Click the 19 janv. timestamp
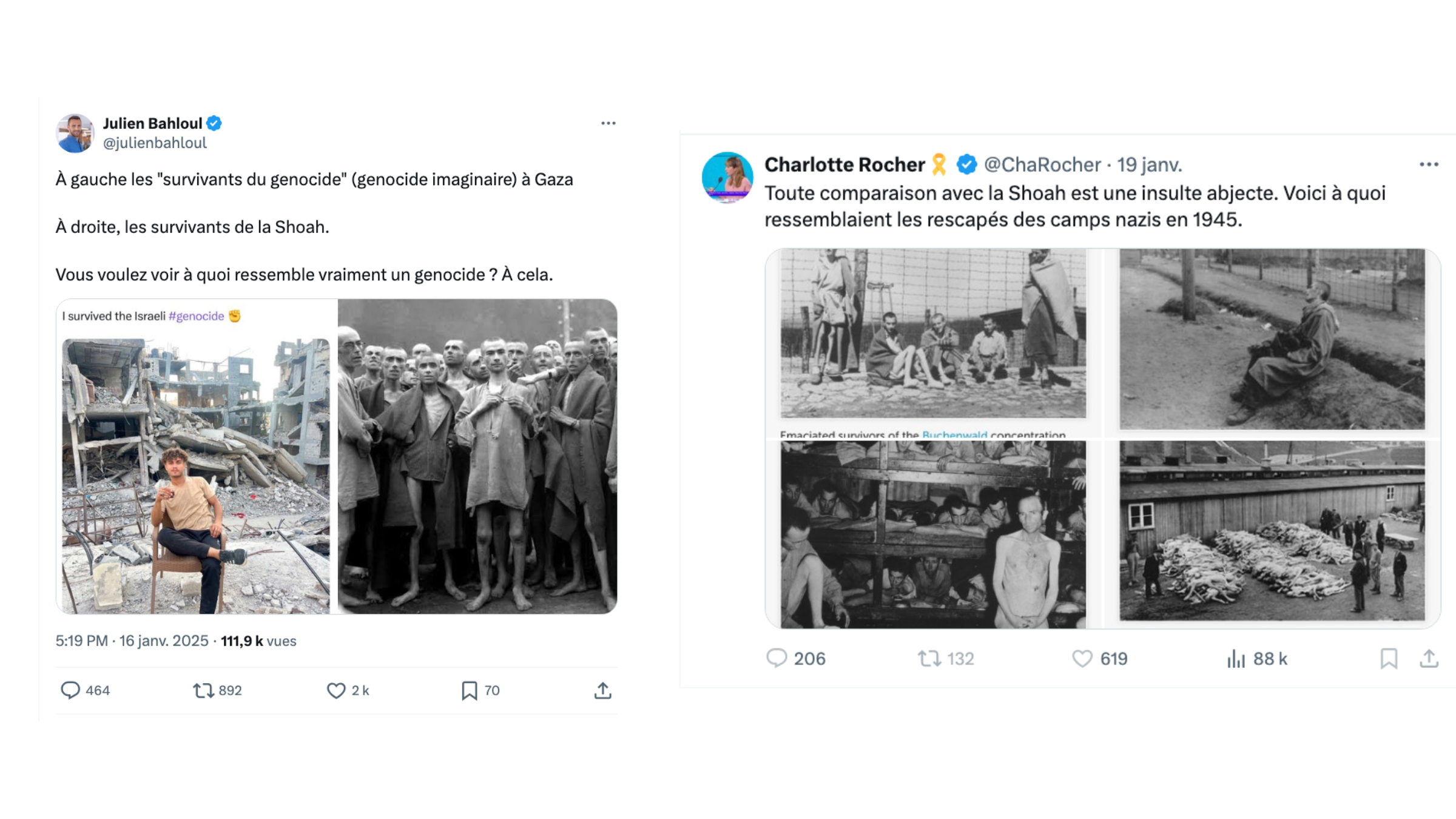1456x819 pixels. click(1150, 164)
